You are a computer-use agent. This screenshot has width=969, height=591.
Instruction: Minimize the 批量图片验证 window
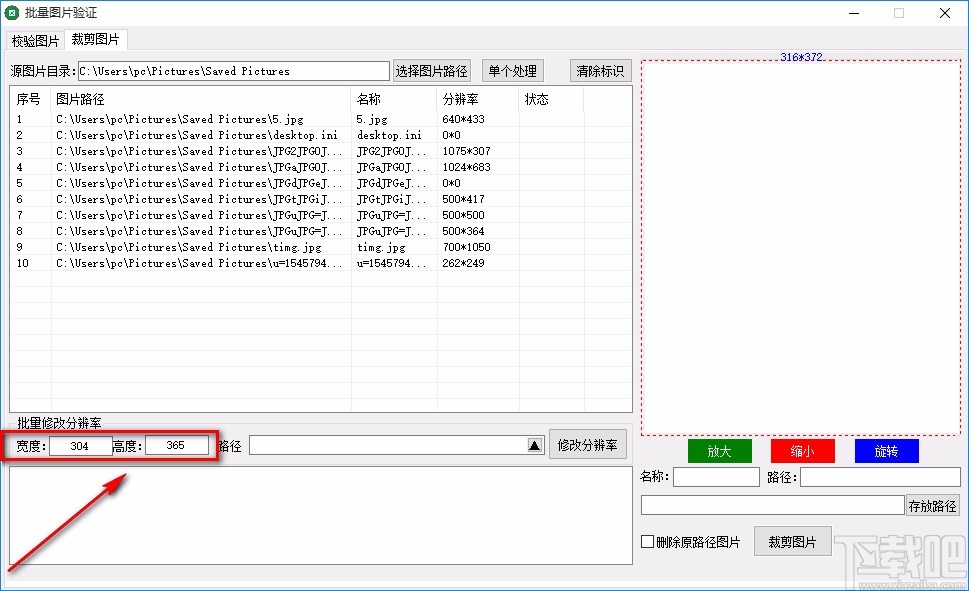point(854,13)
